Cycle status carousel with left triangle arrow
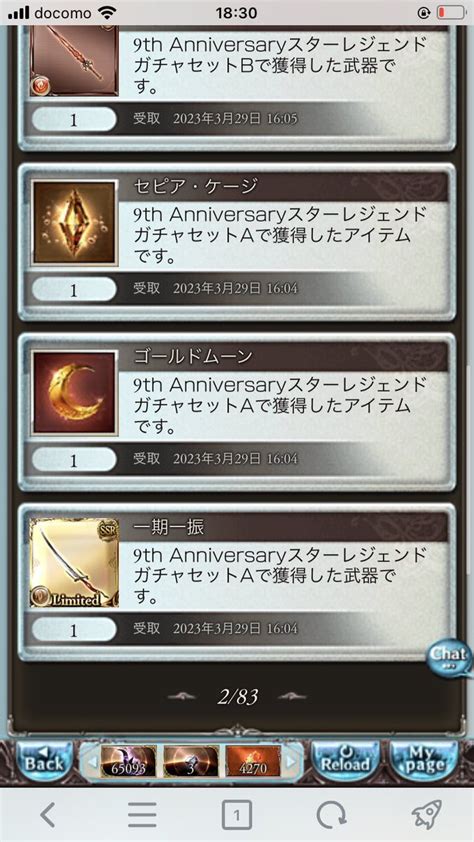 tap(92, 761)
